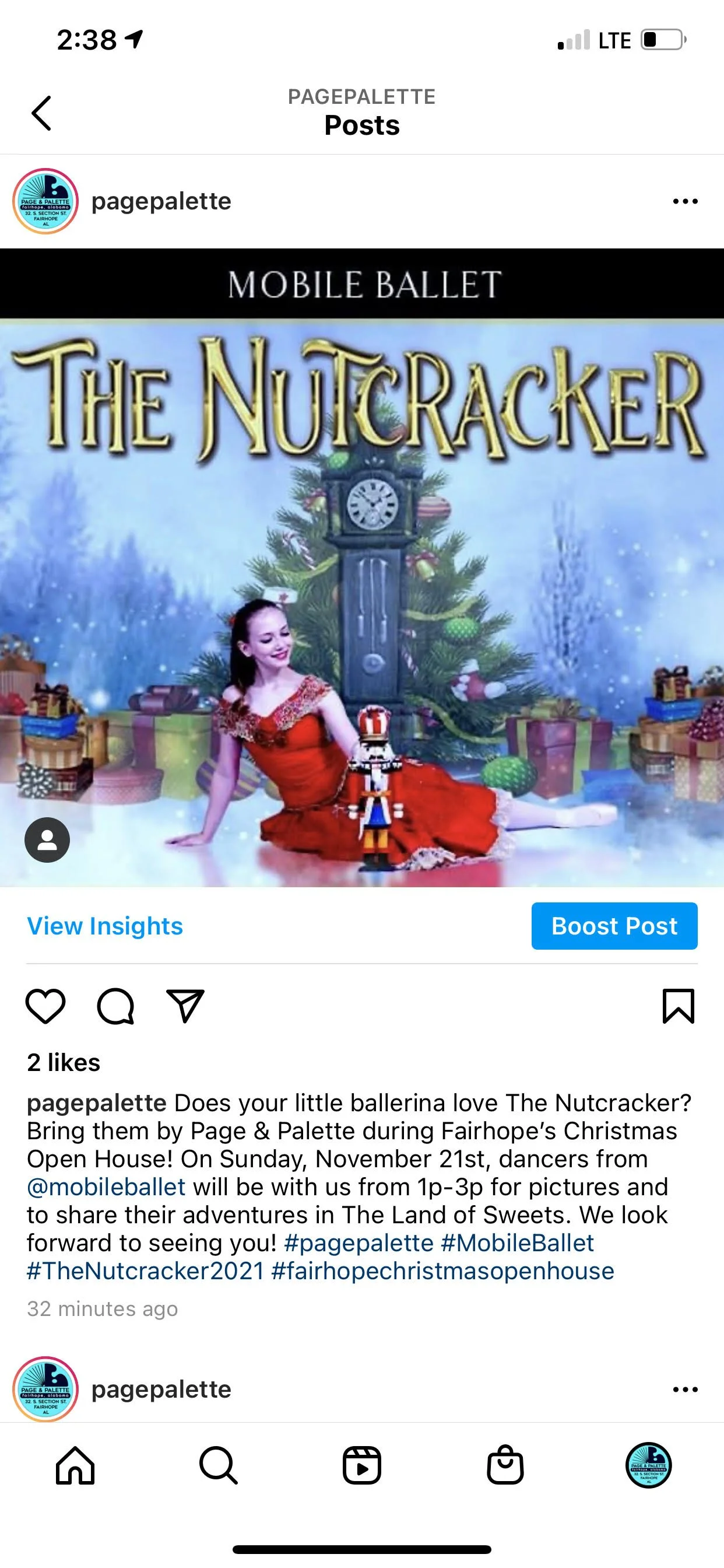Open the Search tab with magnifier icon
The width and height of the screenshot is (724, 1568).
219,1465
